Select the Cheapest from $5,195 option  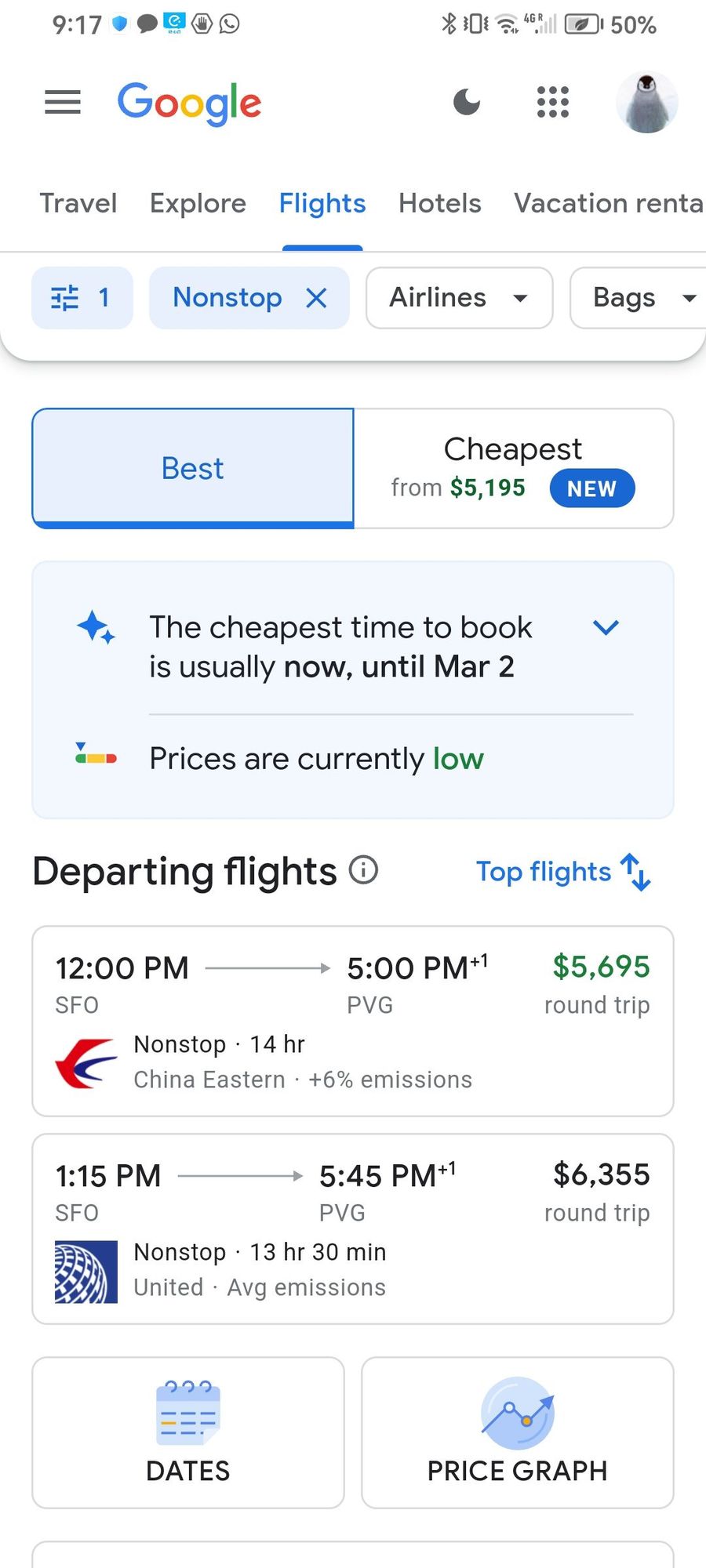click(514, 468)
